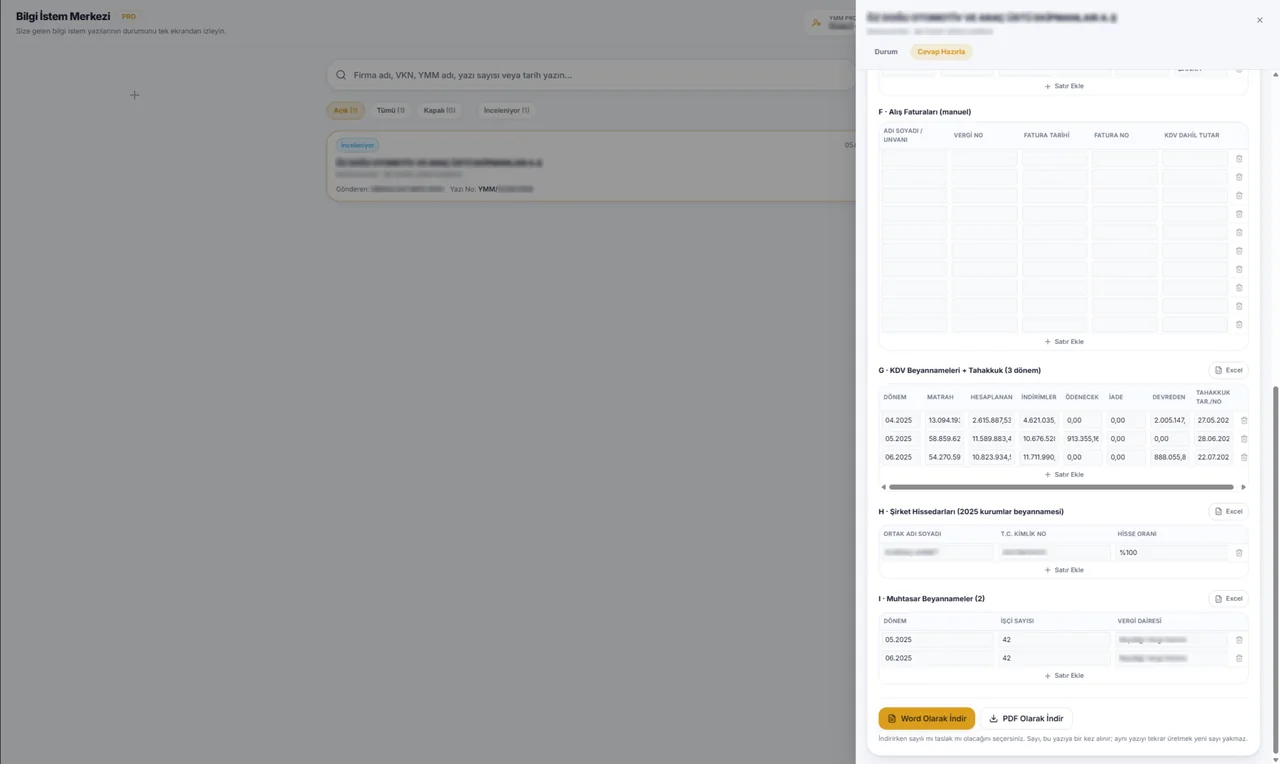Remove the %100 shareholder row using trash icon
The width and height of the screenshot is (1280, 764).
(1239, 553)
